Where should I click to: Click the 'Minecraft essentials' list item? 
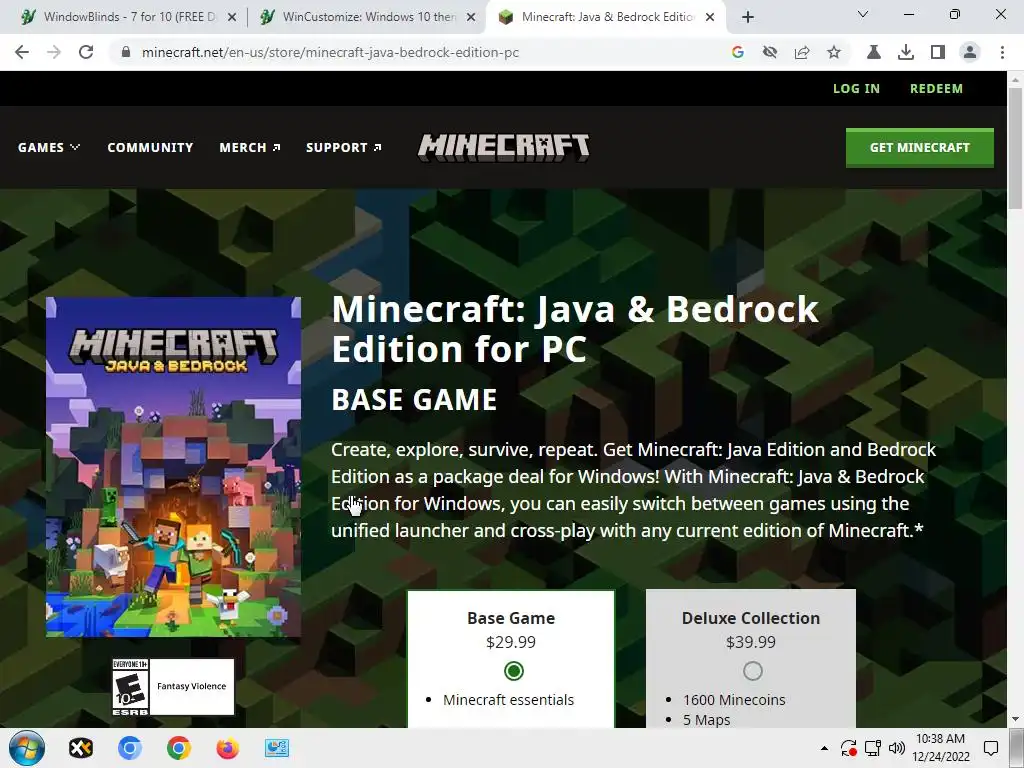[x=508, y=700]
